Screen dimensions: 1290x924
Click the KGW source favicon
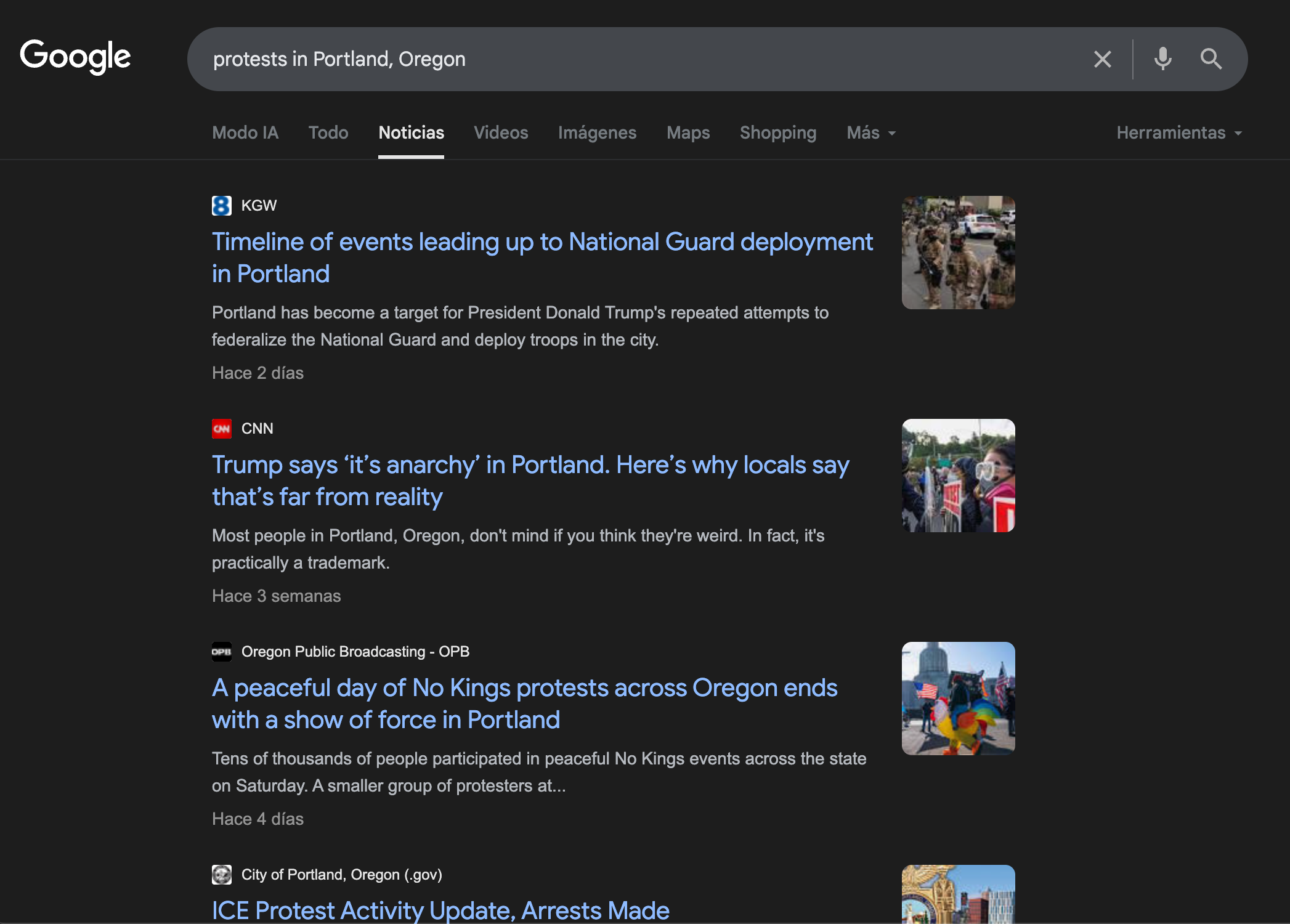(x=222, y=206)
